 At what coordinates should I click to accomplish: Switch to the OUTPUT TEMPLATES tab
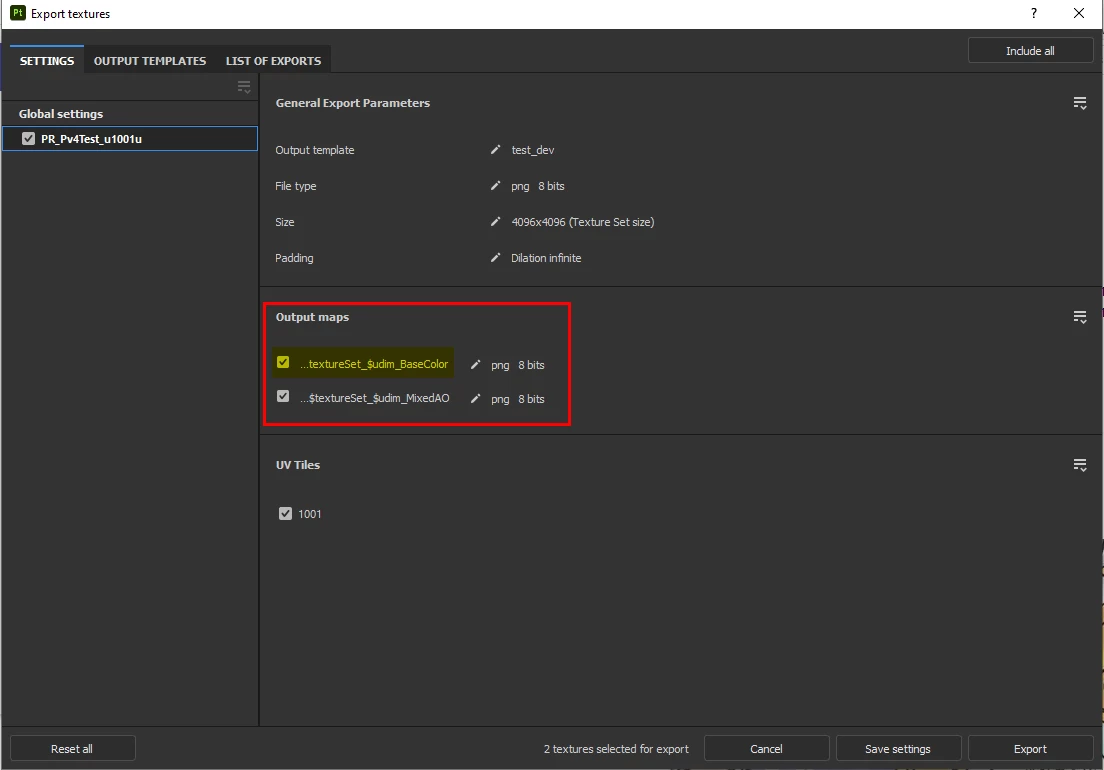[150, 61]
